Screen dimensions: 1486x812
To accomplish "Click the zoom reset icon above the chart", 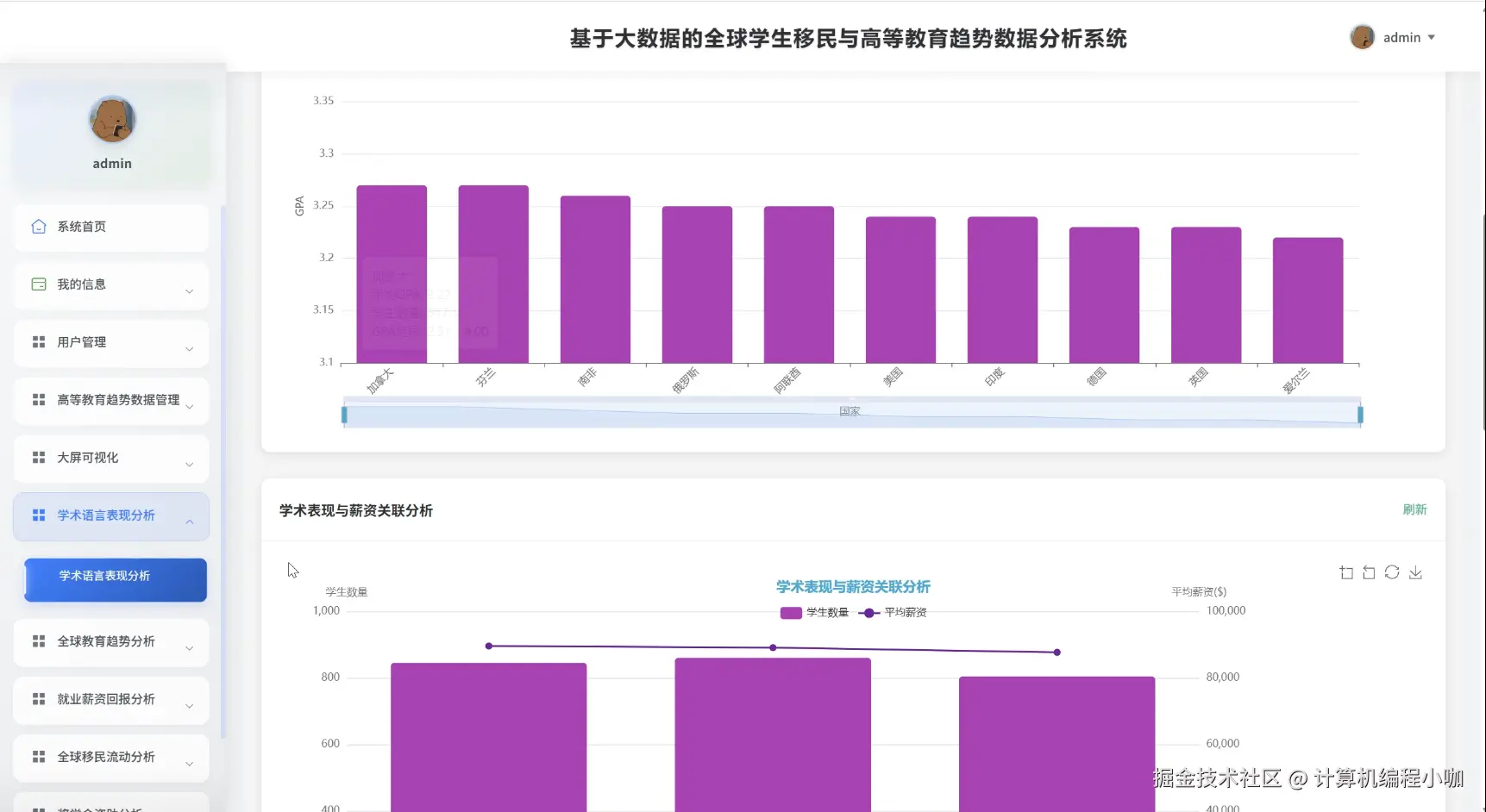I will (x=1369, y=572).
